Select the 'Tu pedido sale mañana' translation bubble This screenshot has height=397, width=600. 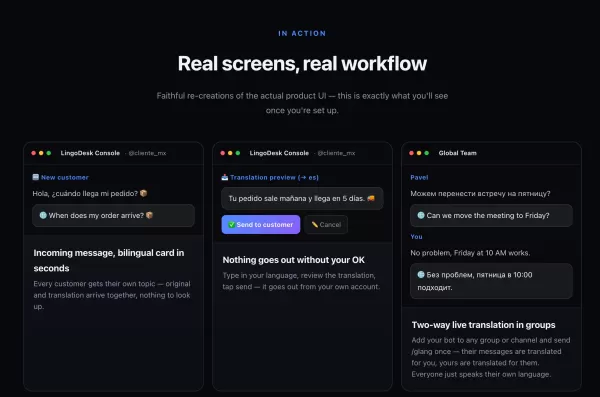coord(302,198)
